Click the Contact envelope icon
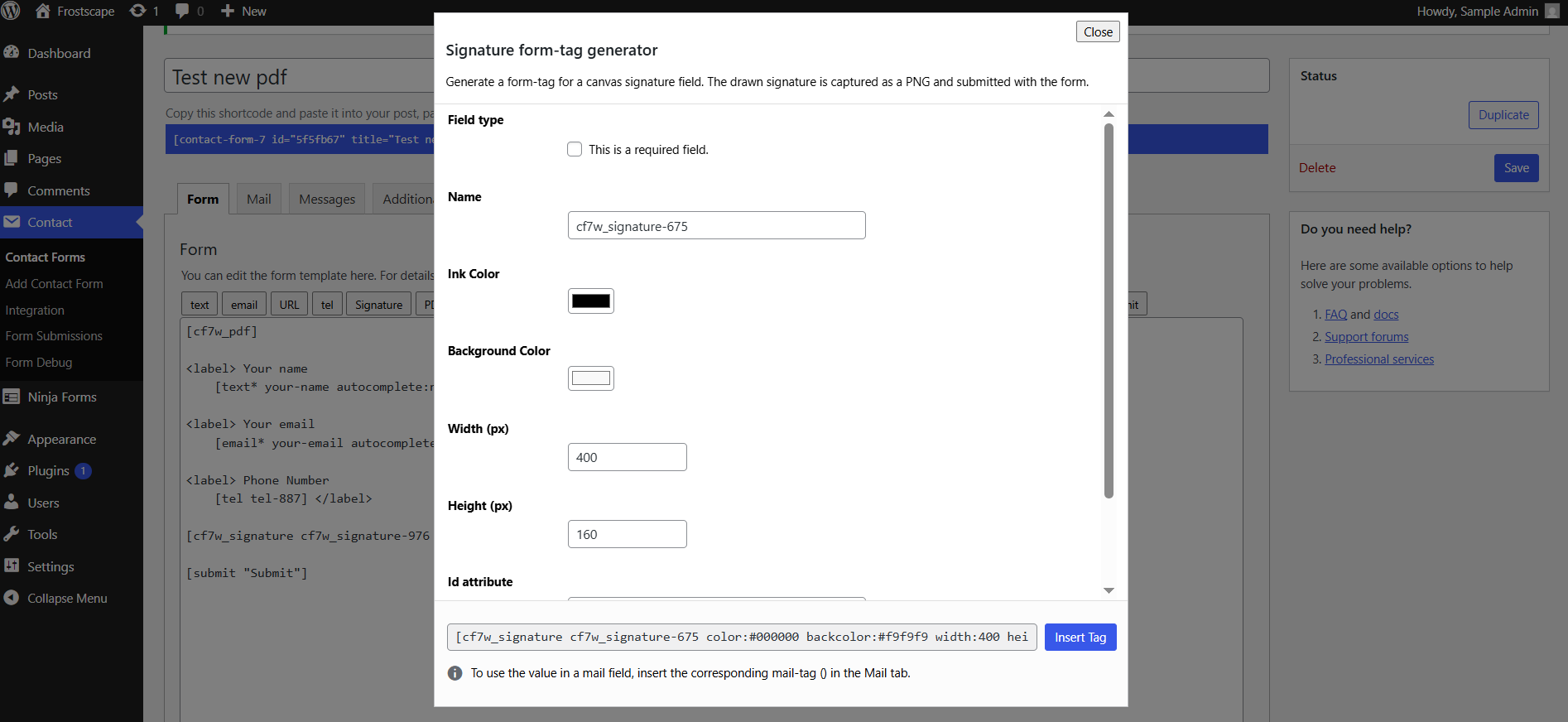Image resolution: width=1568 pixels, height=722 pixels. click(x=12, y=222)
